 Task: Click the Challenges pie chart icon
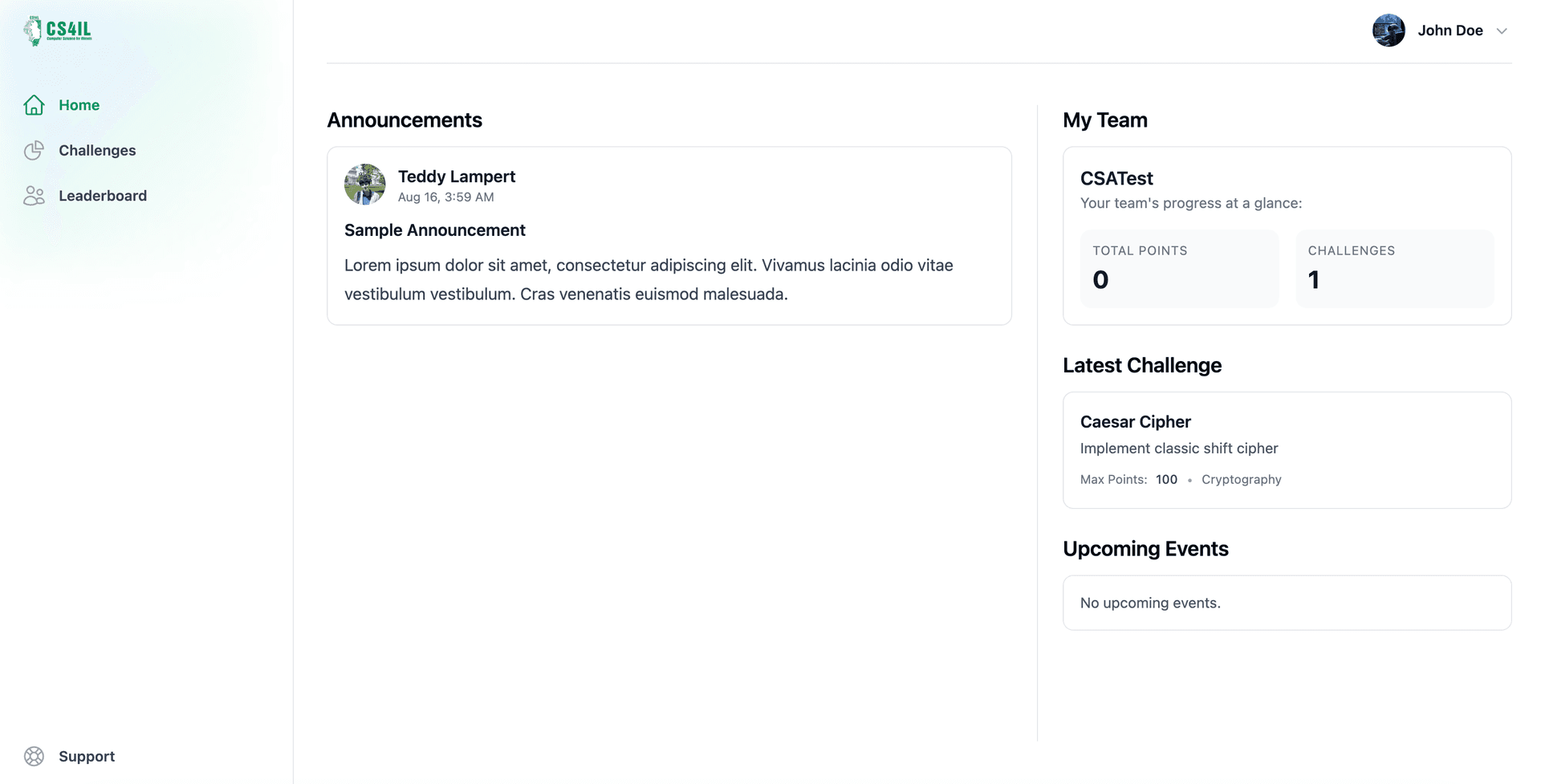(34, 151)
